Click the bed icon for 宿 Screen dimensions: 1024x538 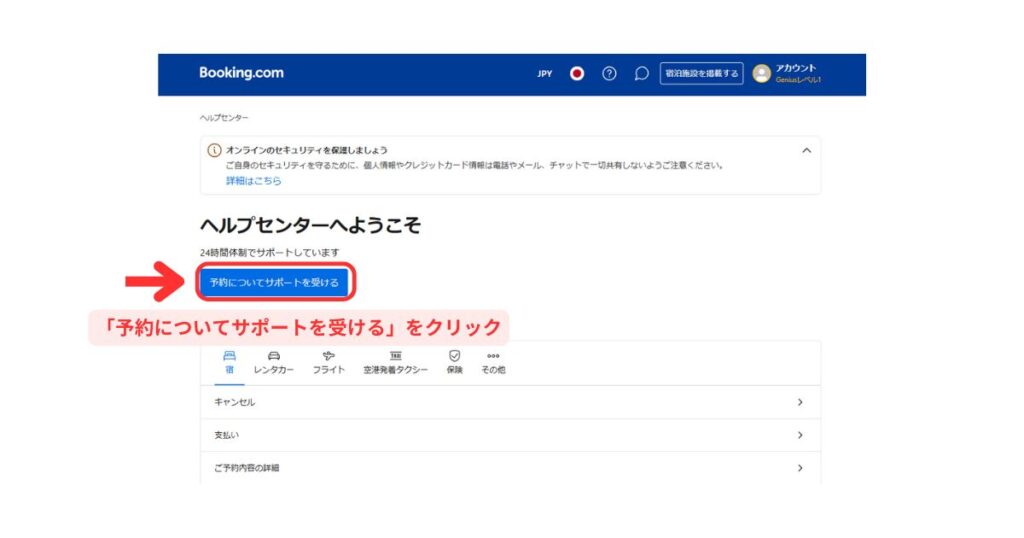click(x=229, y=356)
